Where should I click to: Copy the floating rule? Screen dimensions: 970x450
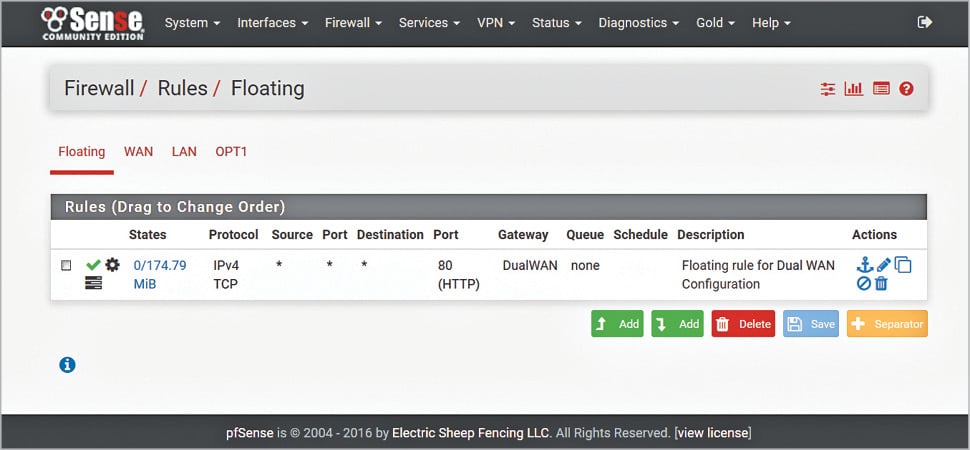902,265
